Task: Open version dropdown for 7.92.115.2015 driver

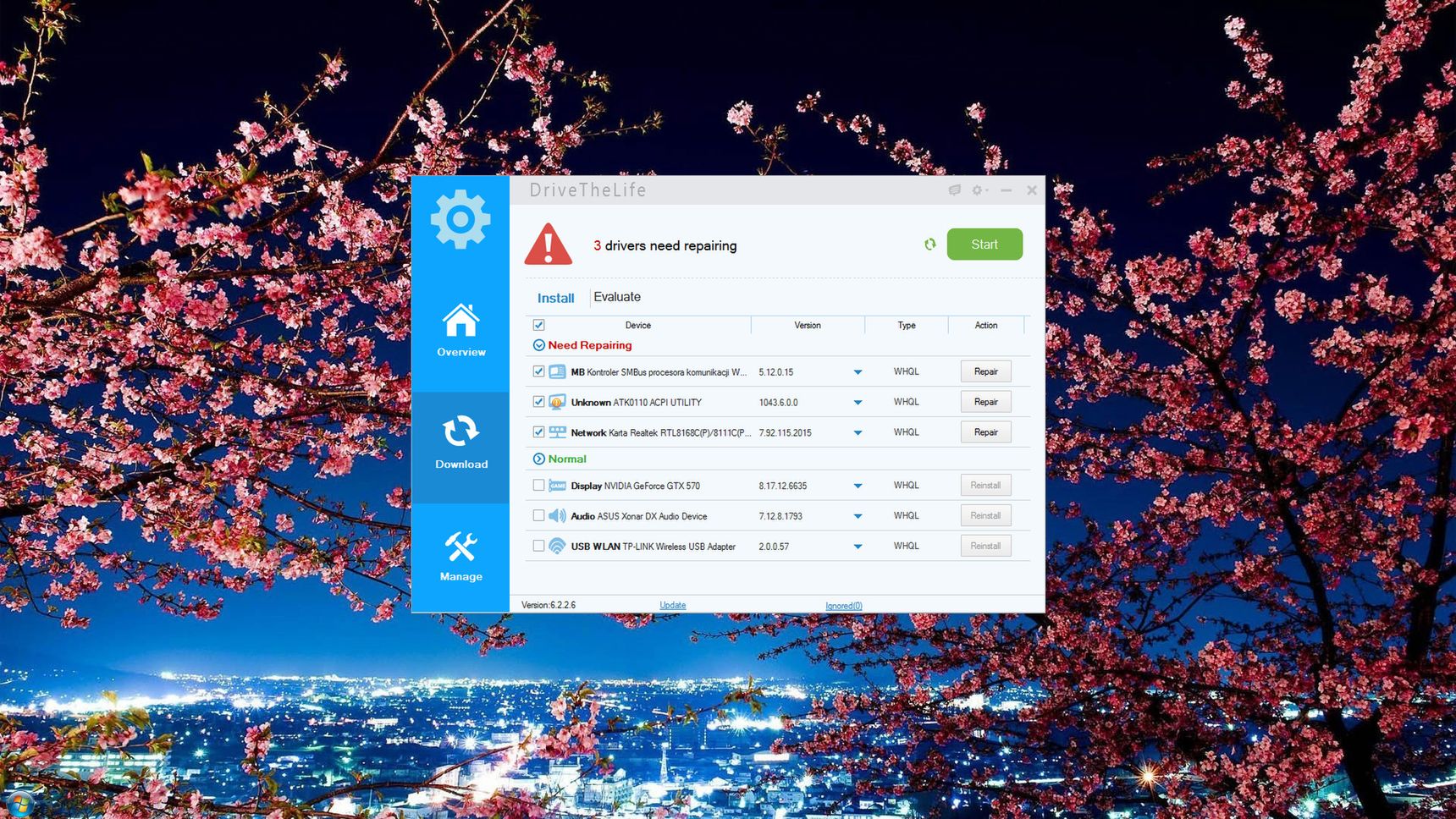Action: click(858, 433)
